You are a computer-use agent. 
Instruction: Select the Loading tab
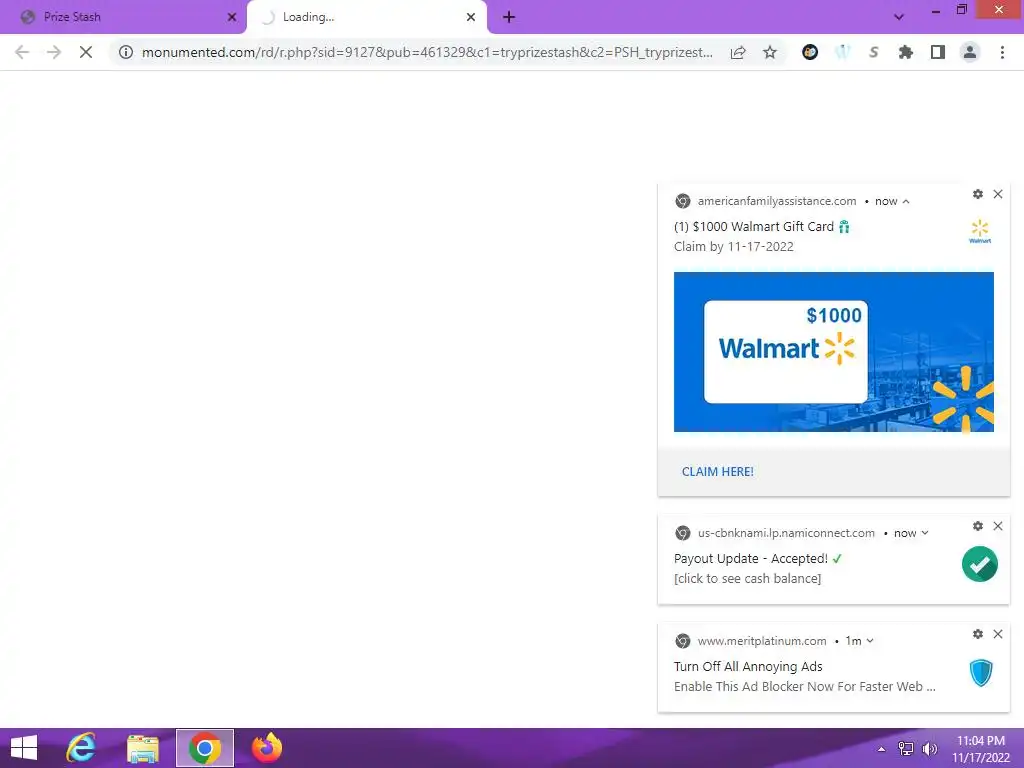[x=366, y=17]
